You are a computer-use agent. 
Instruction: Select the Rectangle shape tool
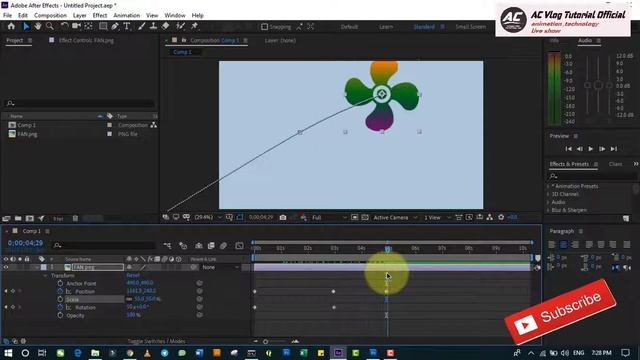103,26
